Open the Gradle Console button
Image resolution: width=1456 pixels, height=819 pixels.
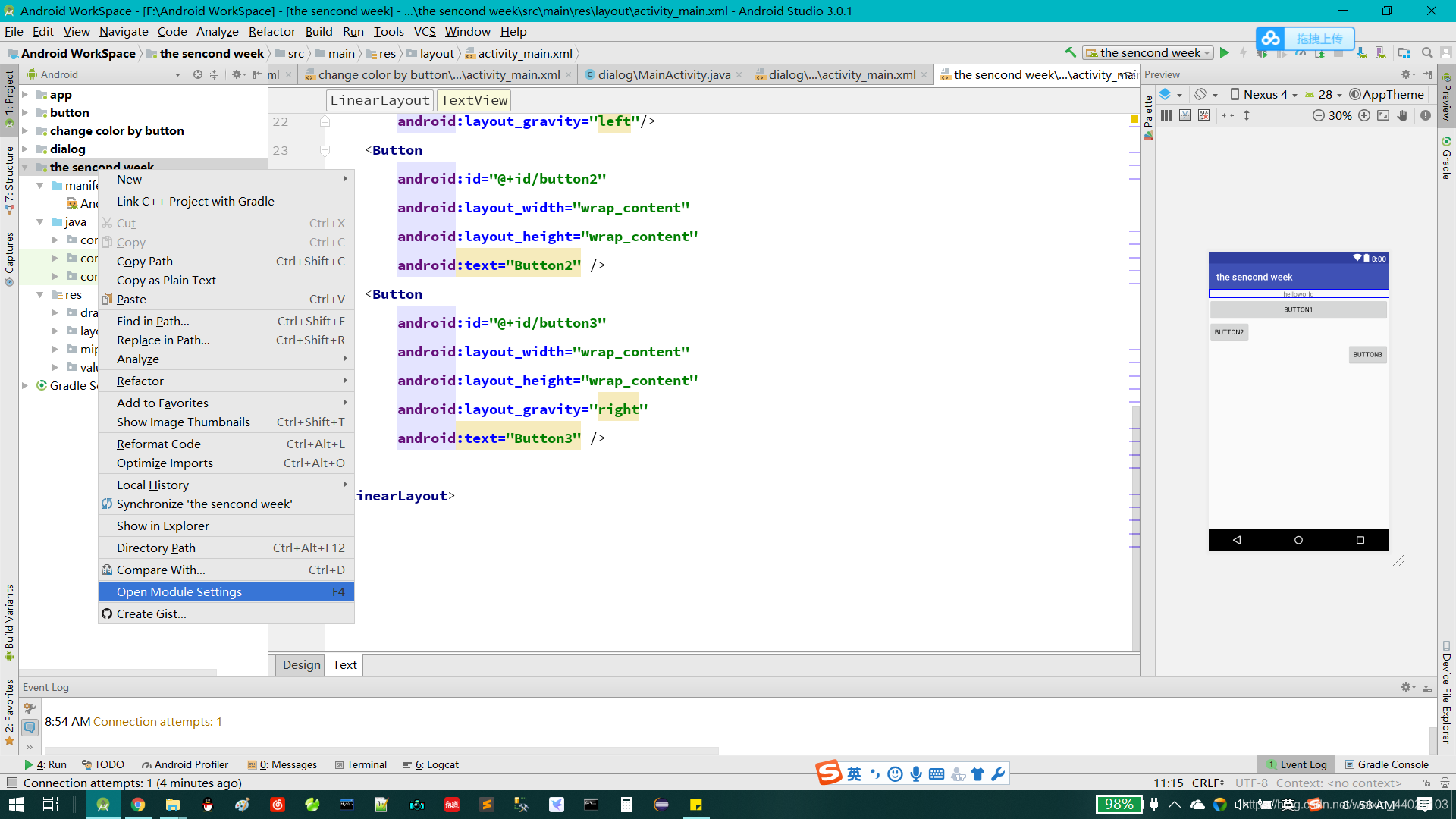[x=1386, y=764]
